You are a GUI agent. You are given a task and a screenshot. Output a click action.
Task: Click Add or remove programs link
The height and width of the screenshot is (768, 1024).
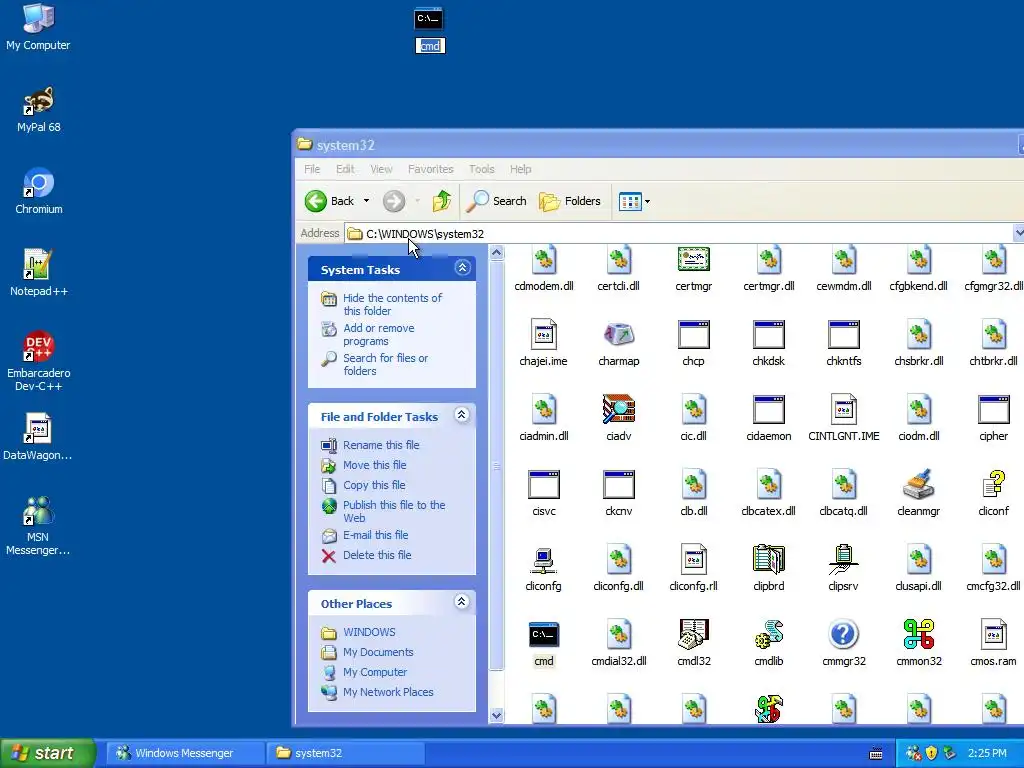click(379, 334)
